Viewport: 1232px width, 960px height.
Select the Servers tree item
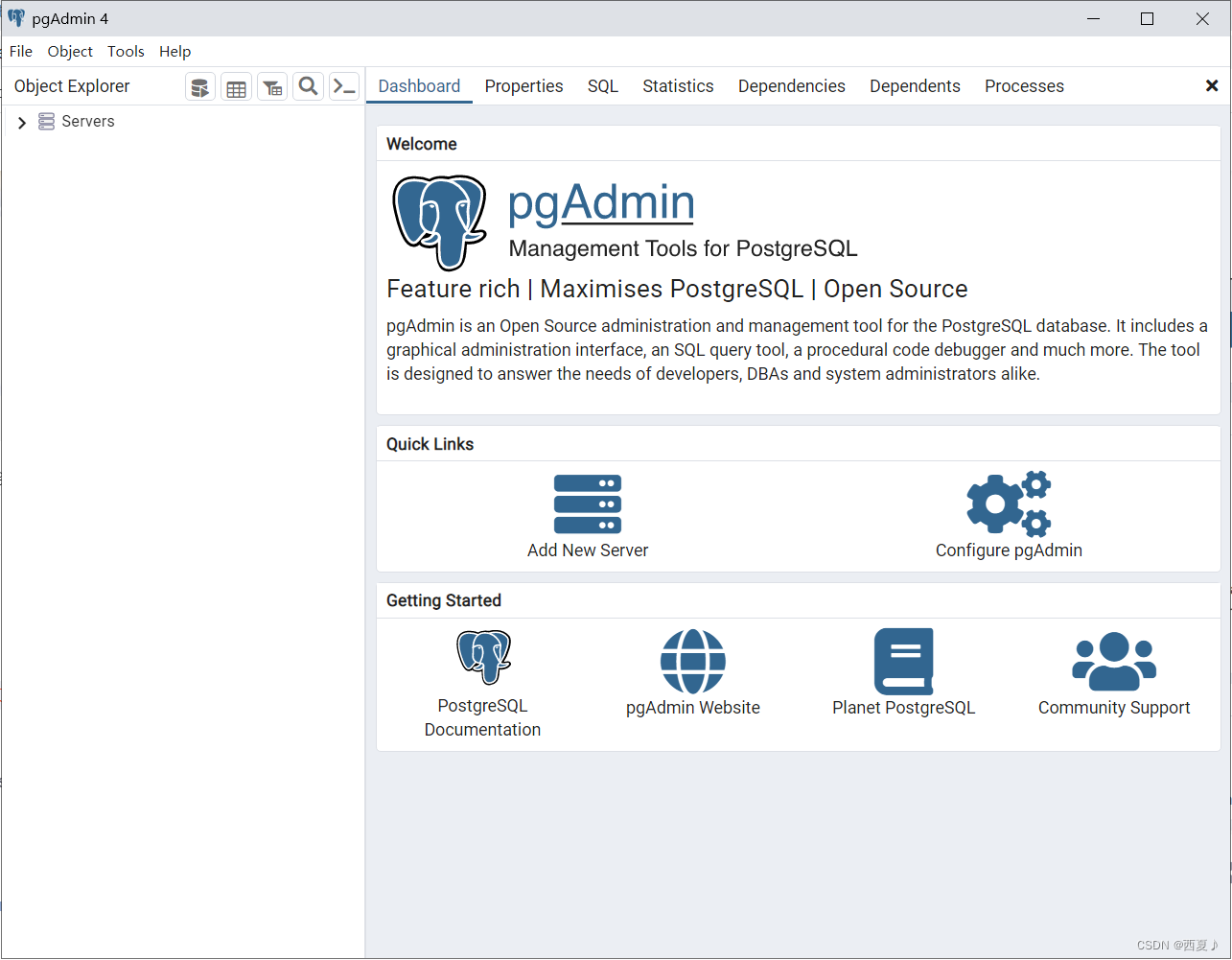coord(88,122)
